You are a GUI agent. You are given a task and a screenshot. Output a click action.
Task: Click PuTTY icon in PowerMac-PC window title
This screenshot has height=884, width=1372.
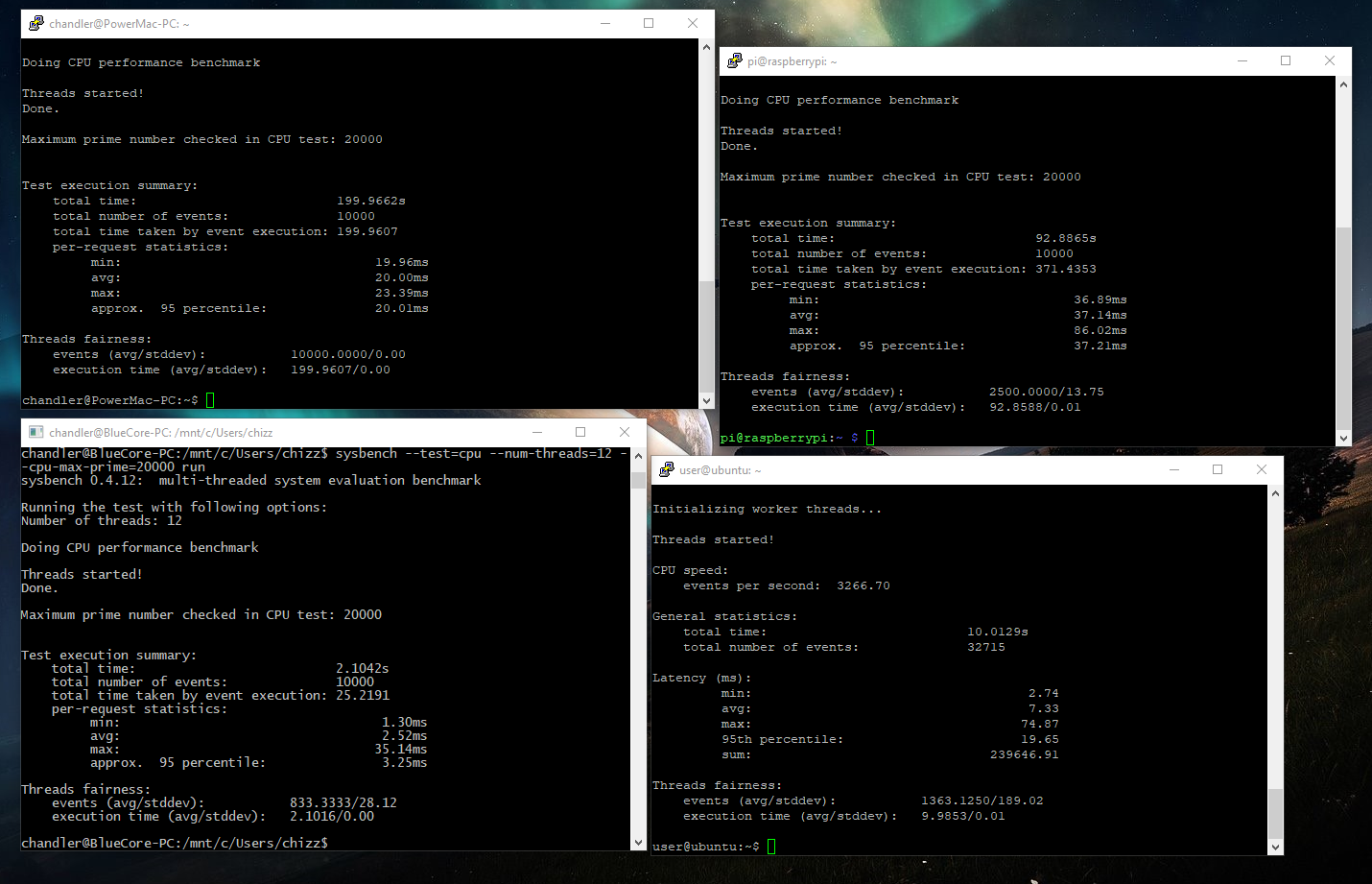click(x=36, y=23)
